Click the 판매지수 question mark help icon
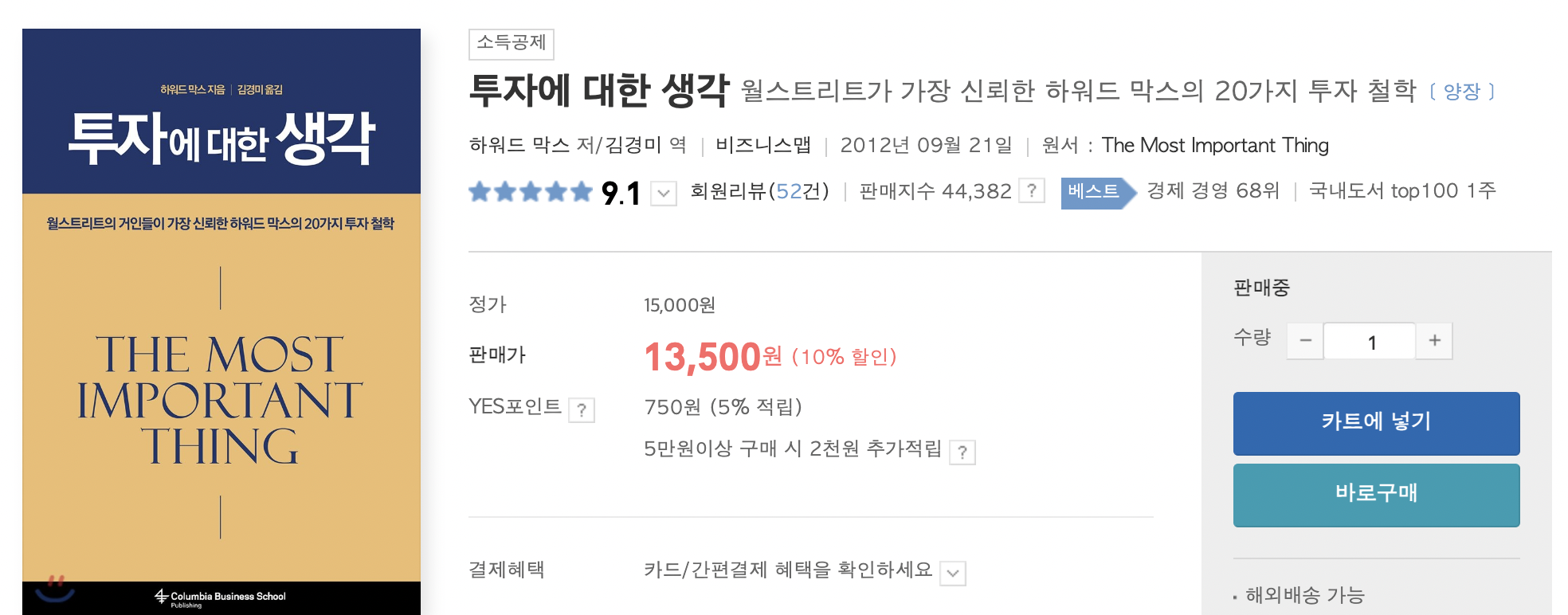Image resolution: width=1568 pixels, height=615 pixels. [x=1033, y=190]
